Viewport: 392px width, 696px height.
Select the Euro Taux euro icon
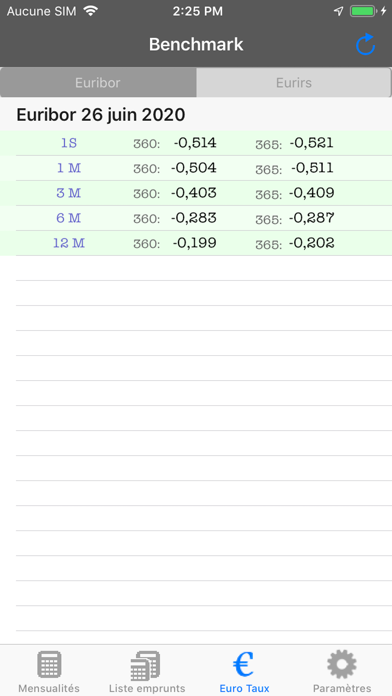(x=244, y=664)
